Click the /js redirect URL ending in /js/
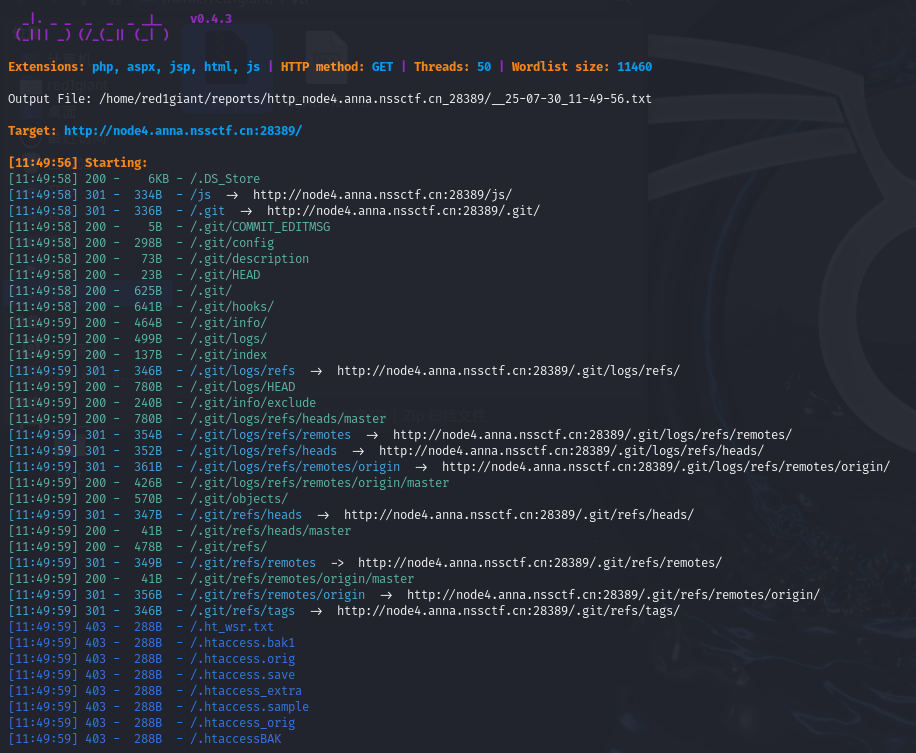The width and height of the screenshot is (916, 753). (382, 195)
